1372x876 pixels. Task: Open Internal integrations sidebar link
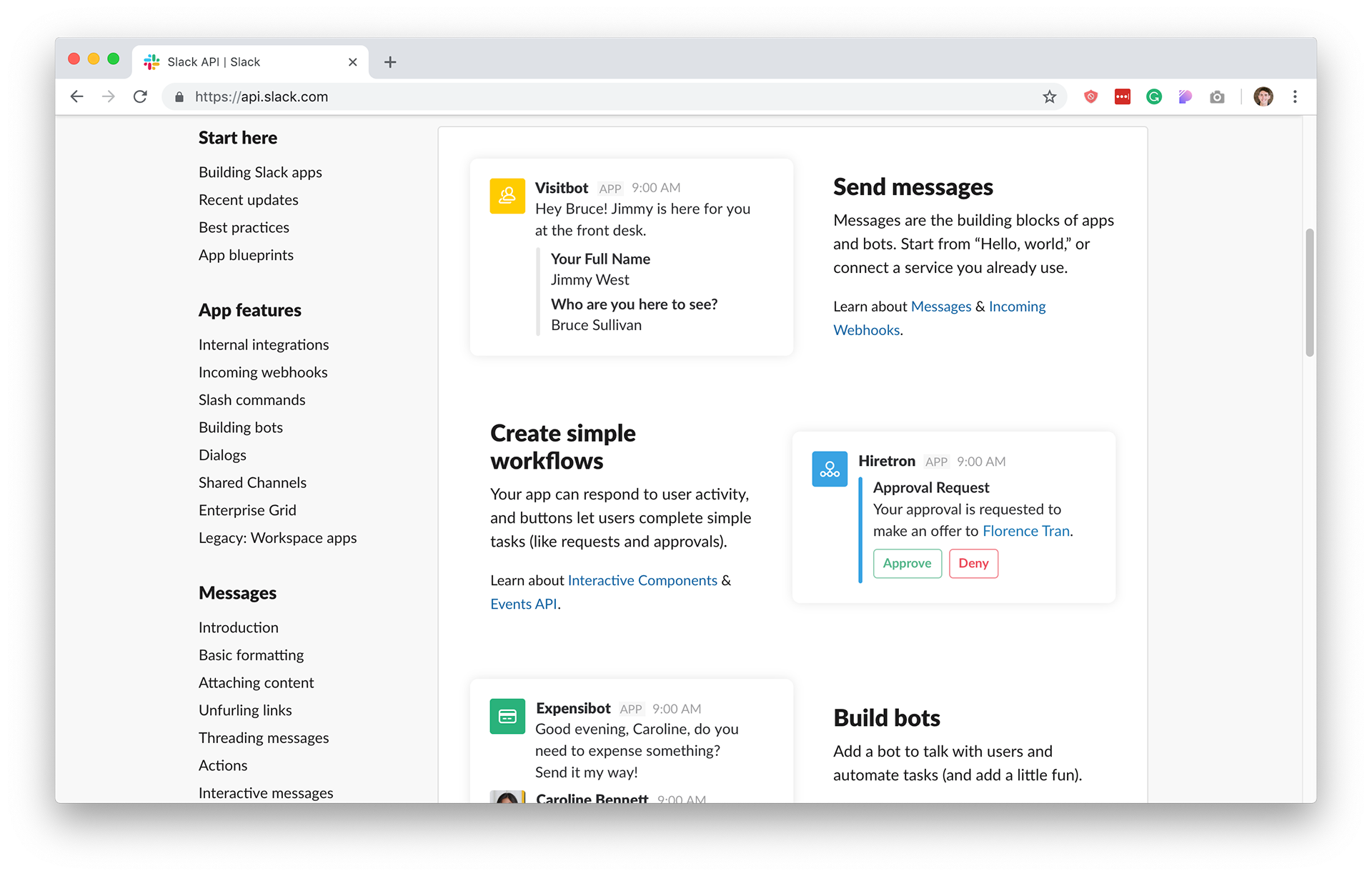pyautogui.click(x=264, y=344)
